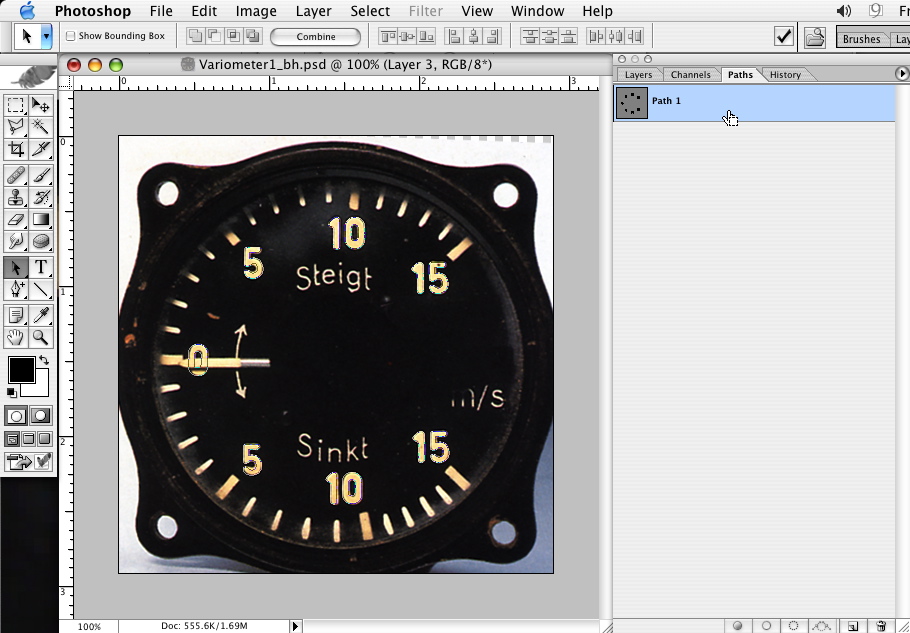Activate the Zoom magnifier tool

pos(41,338)
